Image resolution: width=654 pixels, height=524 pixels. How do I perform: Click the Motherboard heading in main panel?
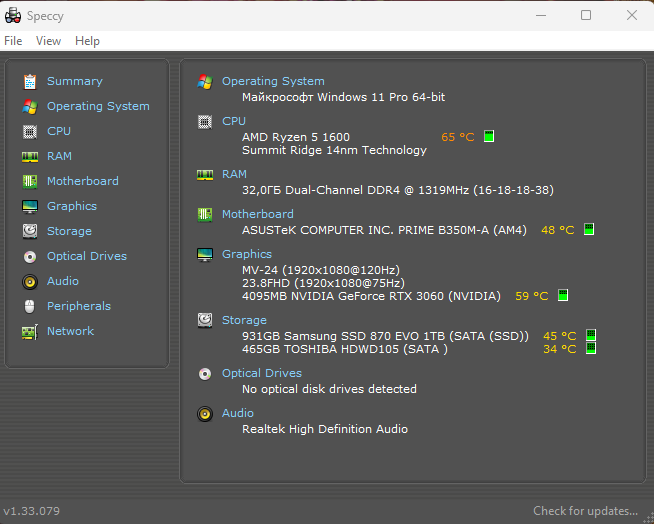pyautogui.click(x=258, y=214)
